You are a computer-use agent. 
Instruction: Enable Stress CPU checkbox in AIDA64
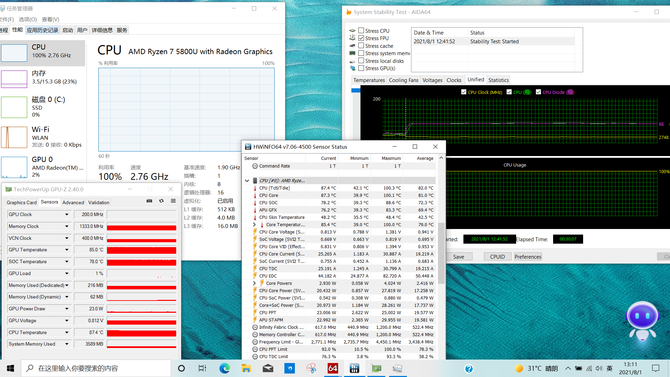point(361,30)
